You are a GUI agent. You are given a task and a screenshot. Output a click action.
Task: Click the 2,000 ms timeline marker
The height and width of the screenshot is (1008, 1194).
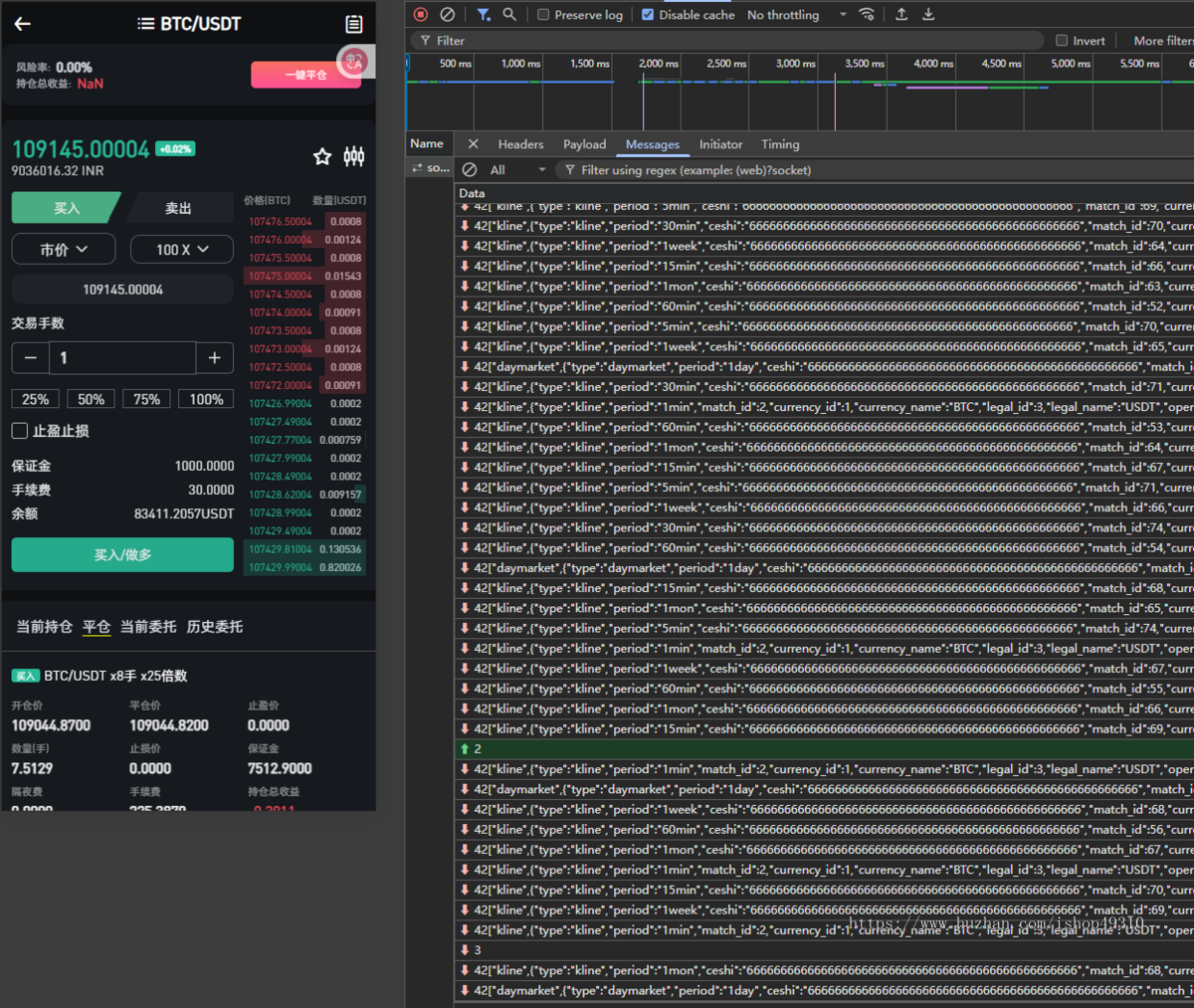658,64
